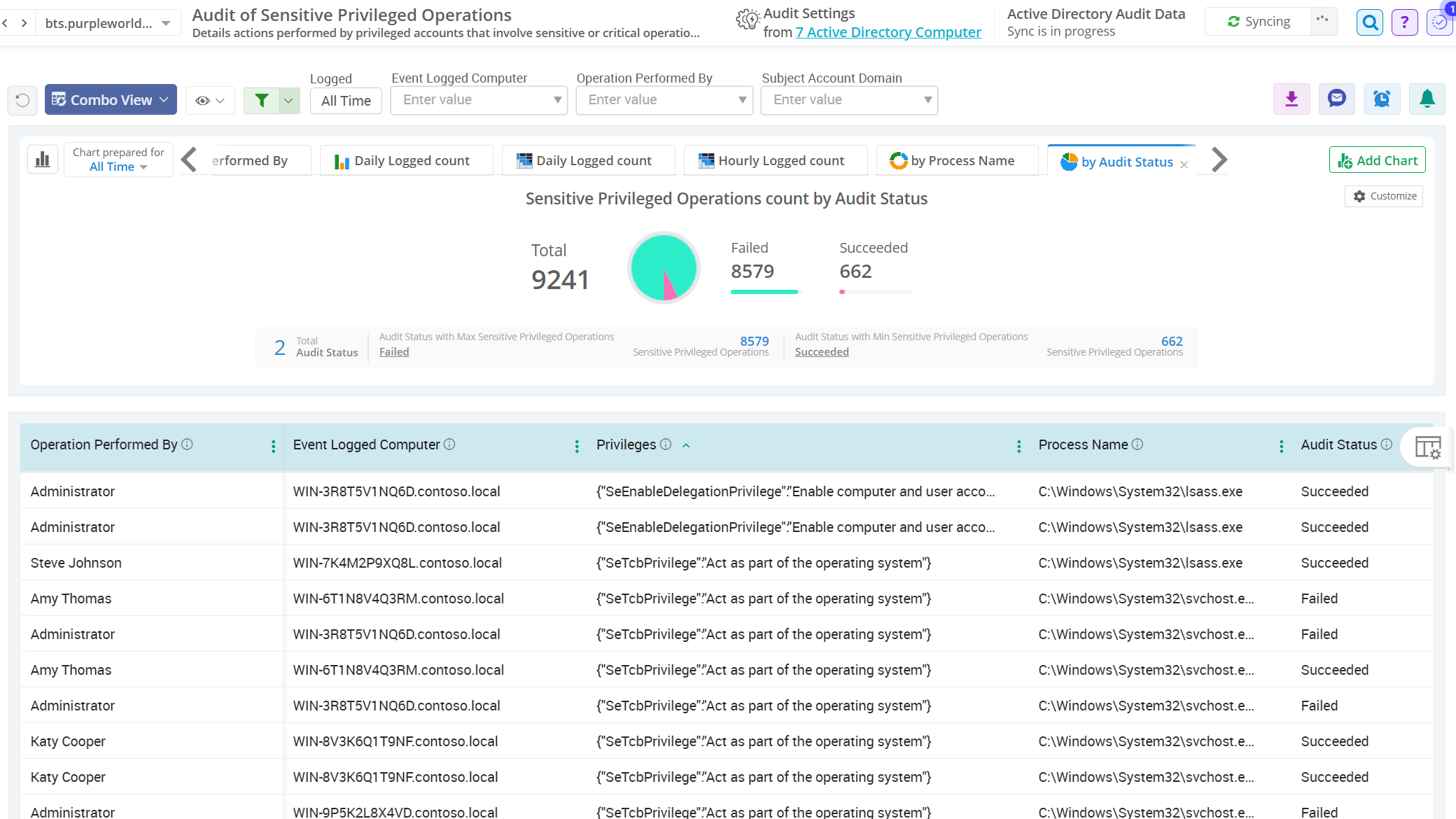Screen dimensions: 1456x819
Task: Expand the Combo View dropdown
Action: point(111,100)
